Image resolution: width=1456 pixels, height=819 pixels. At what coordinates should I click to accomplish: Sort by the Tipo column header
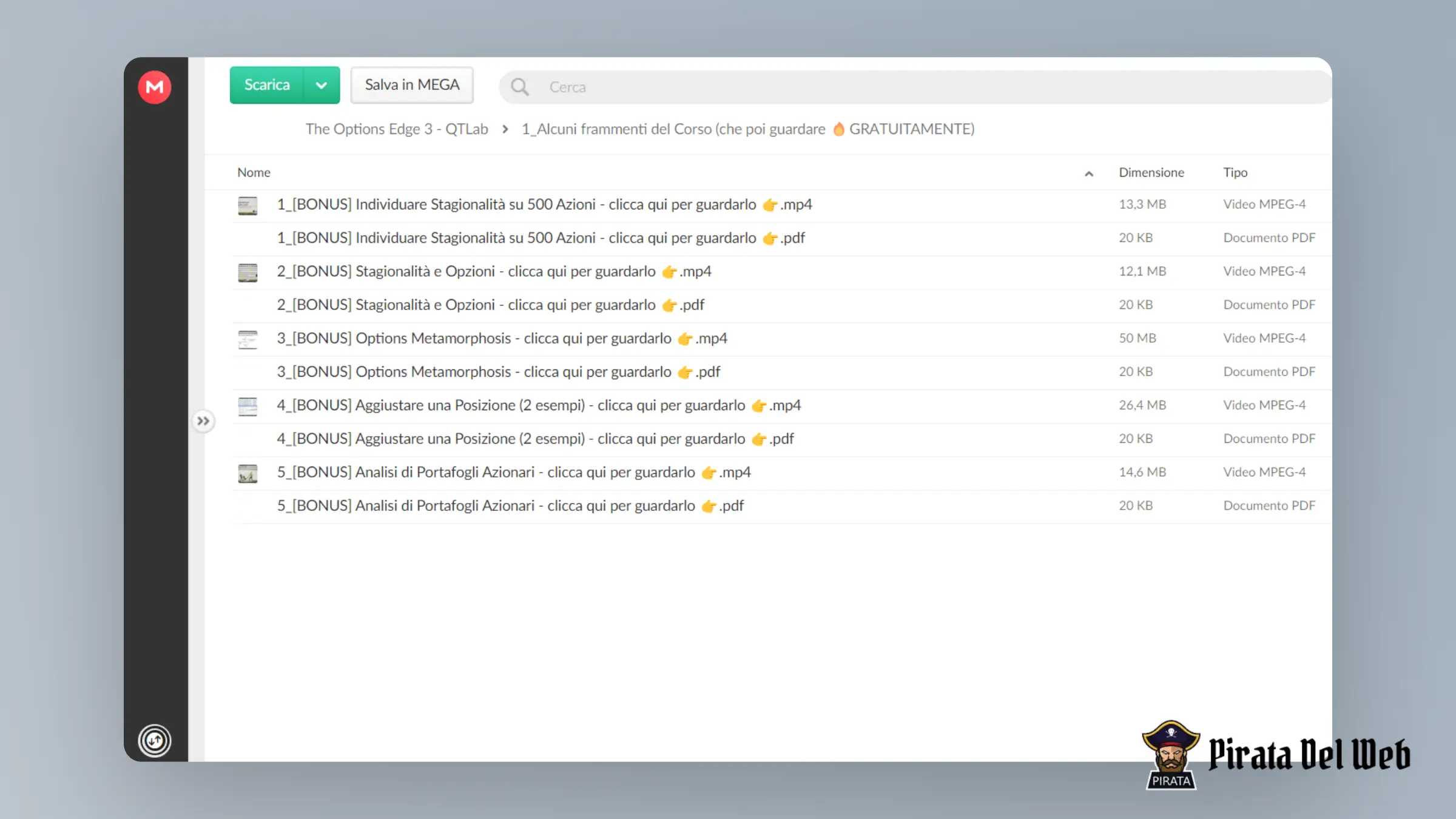[1235, 172]
